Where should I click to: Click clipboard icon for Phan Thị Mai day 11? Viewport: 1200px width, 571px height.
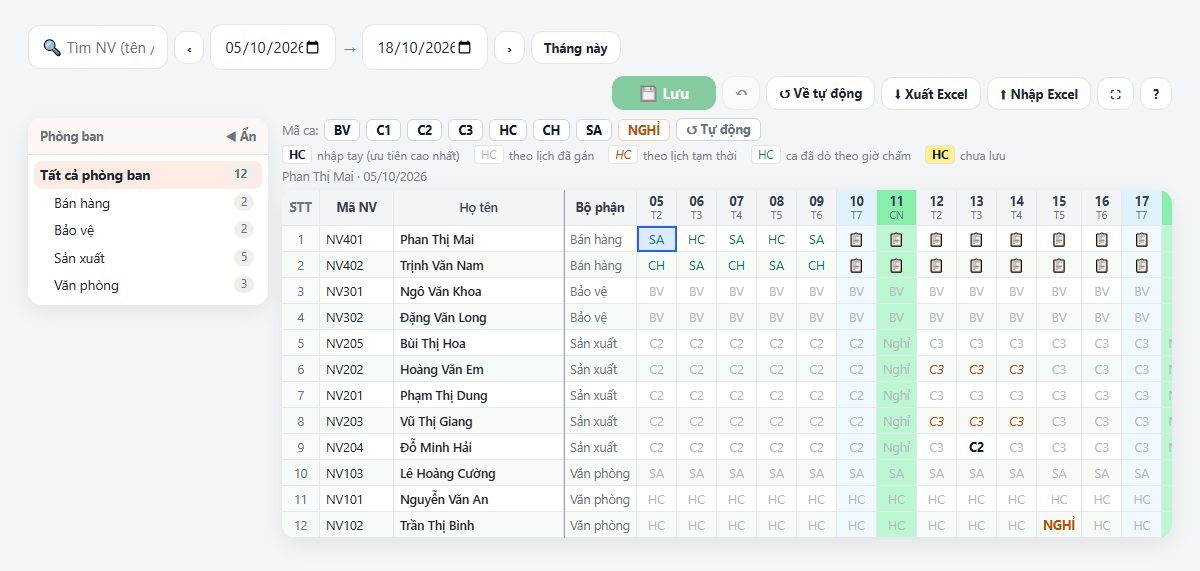(897, 240)
